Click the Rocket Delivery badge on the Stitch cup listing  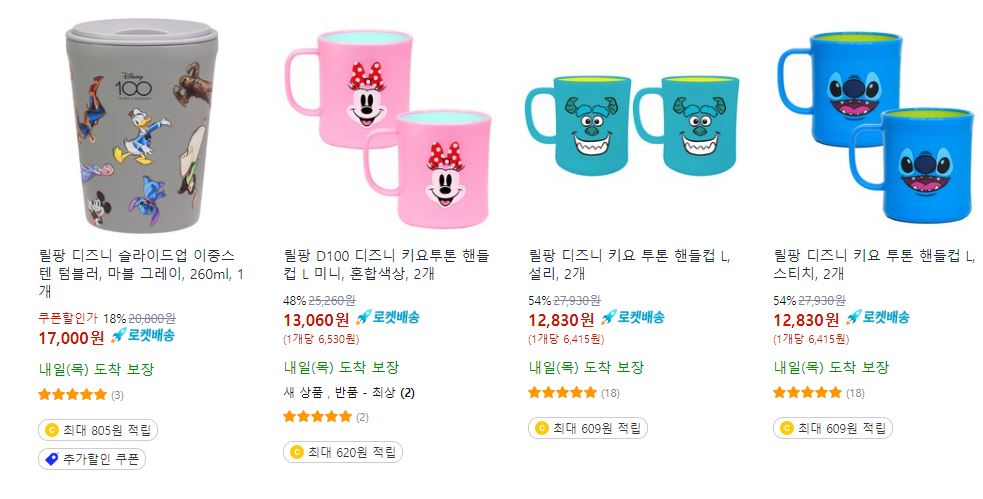coord(878,317)
